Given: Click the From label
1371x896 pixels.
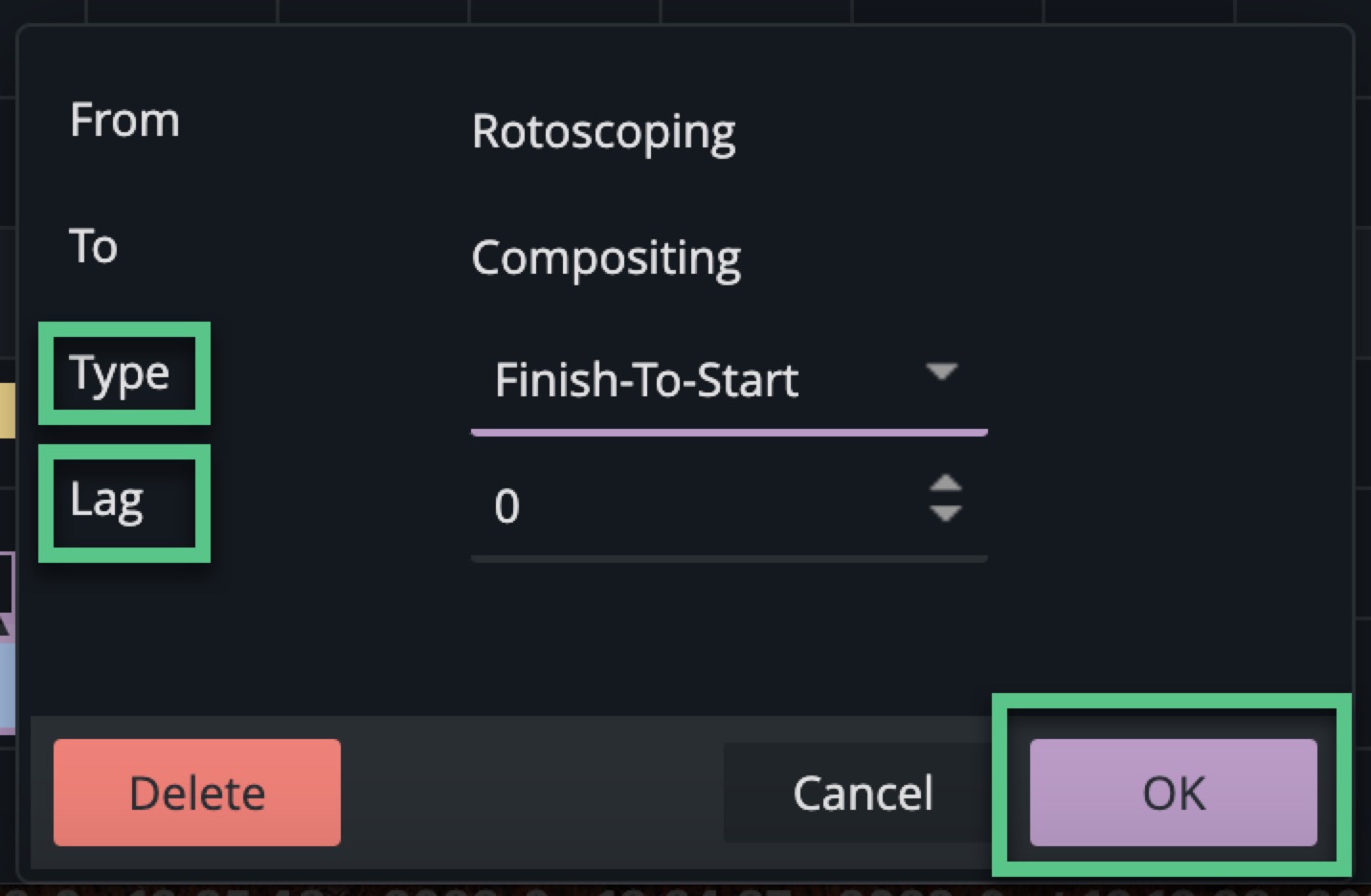Looking at the screenshot, I should (x=124, y=121).
